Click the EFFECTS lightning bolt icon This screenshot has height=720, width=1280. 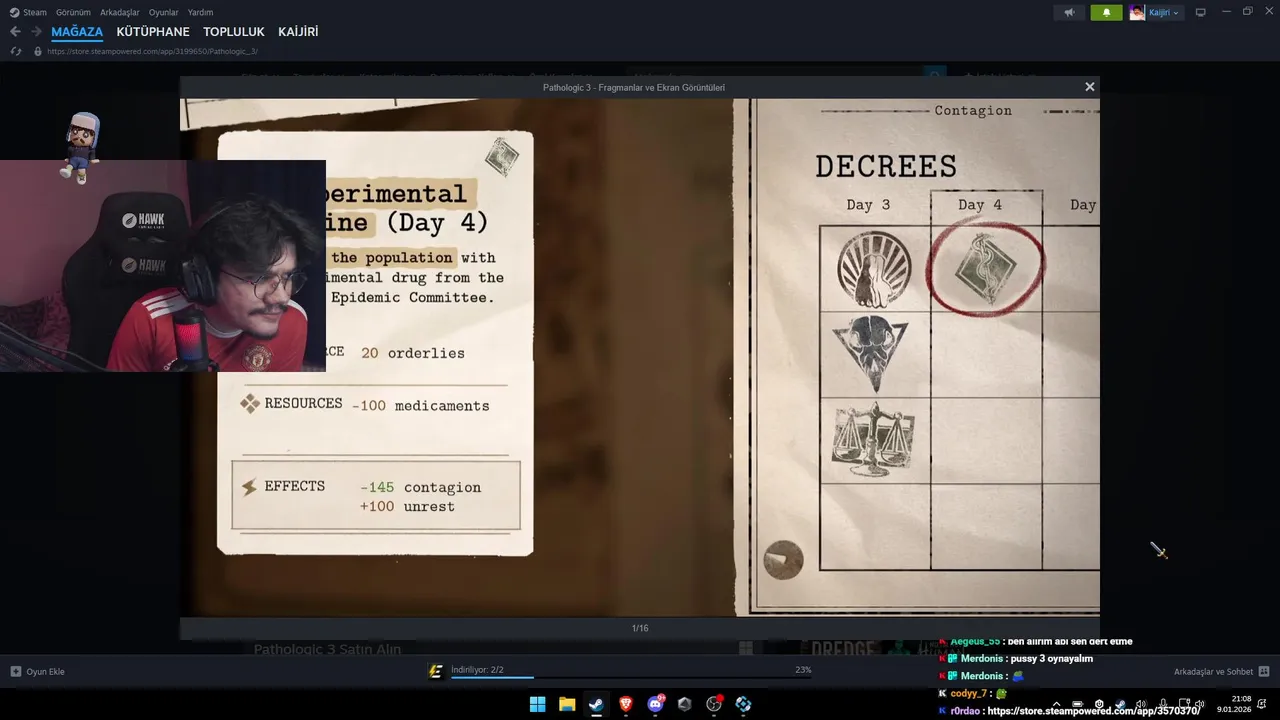coord(249,487)
